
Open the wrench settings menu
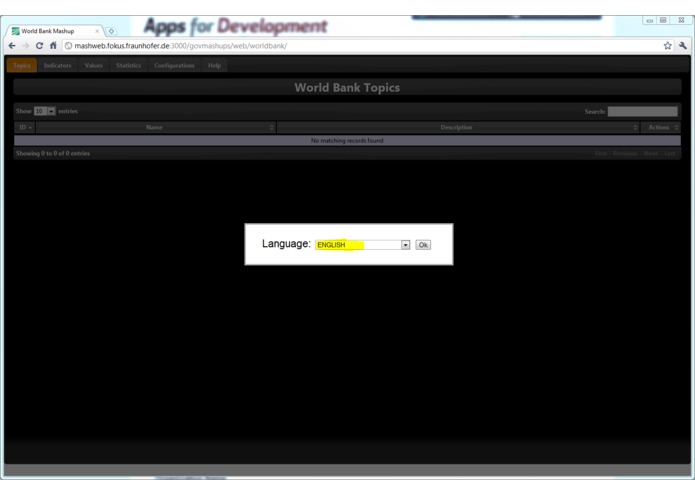pos(683,46)
